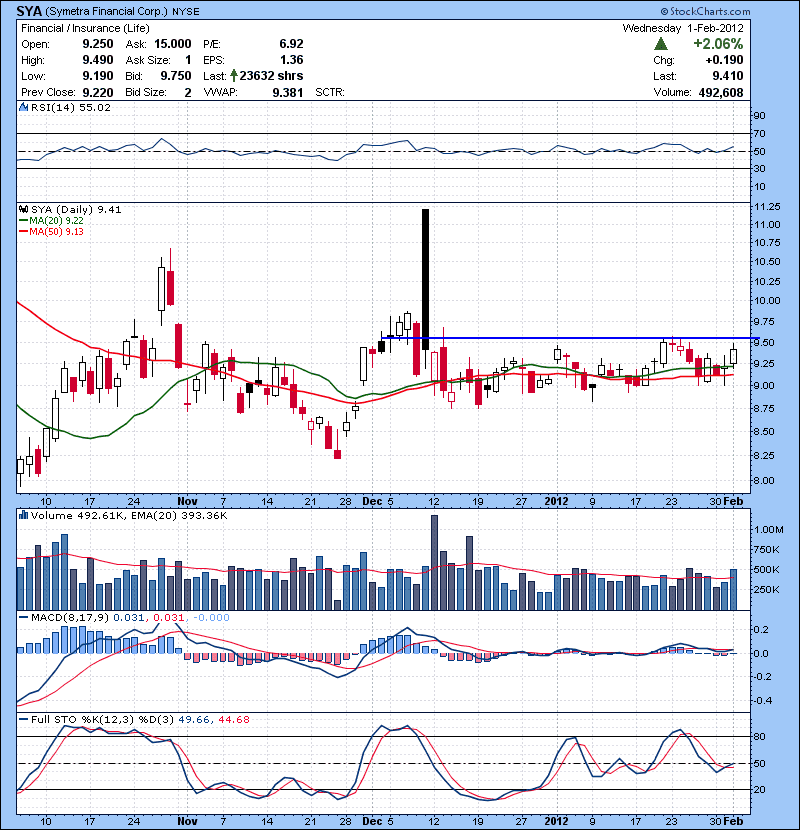This screenshot has height=830, width=800.
Task: Click the Open value 9.250
Action: point(98,44)
